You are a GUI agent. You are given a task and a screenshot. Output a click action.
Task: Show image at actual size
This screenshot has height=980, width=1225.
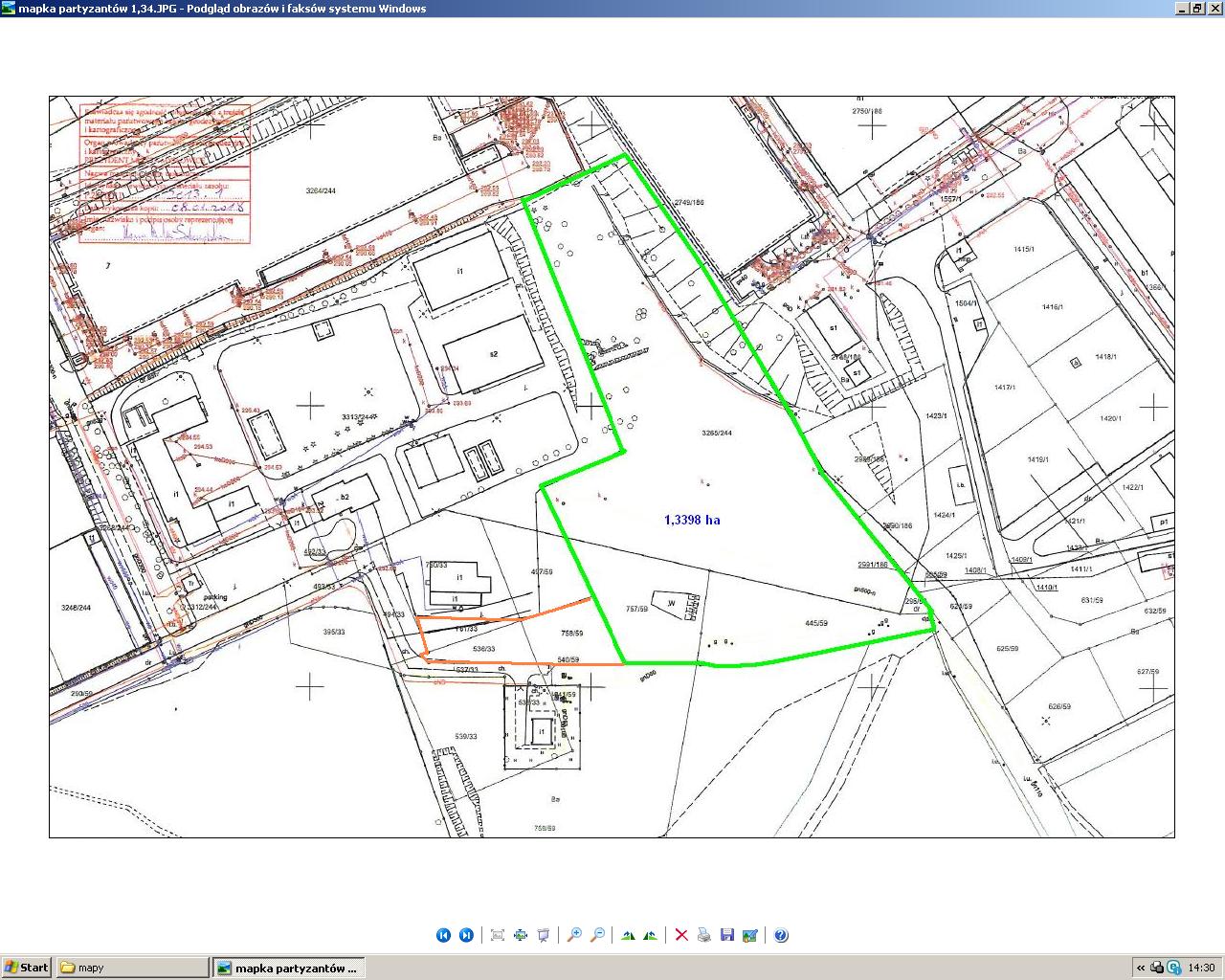[521, 935]
